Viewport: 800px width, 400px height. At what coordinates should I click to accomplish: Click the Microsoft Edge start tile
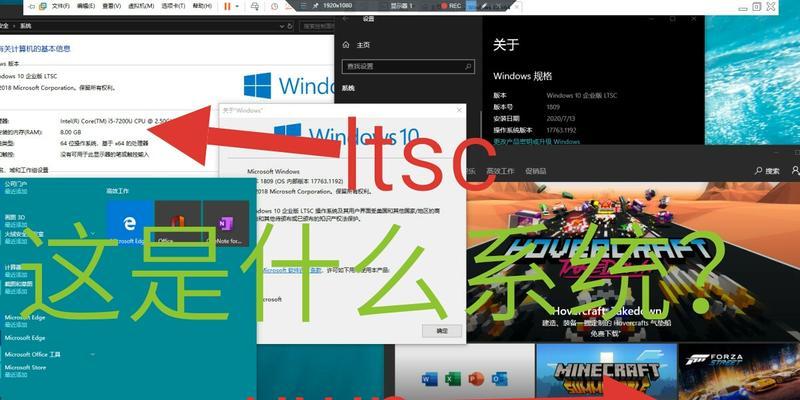pos(130,223)
